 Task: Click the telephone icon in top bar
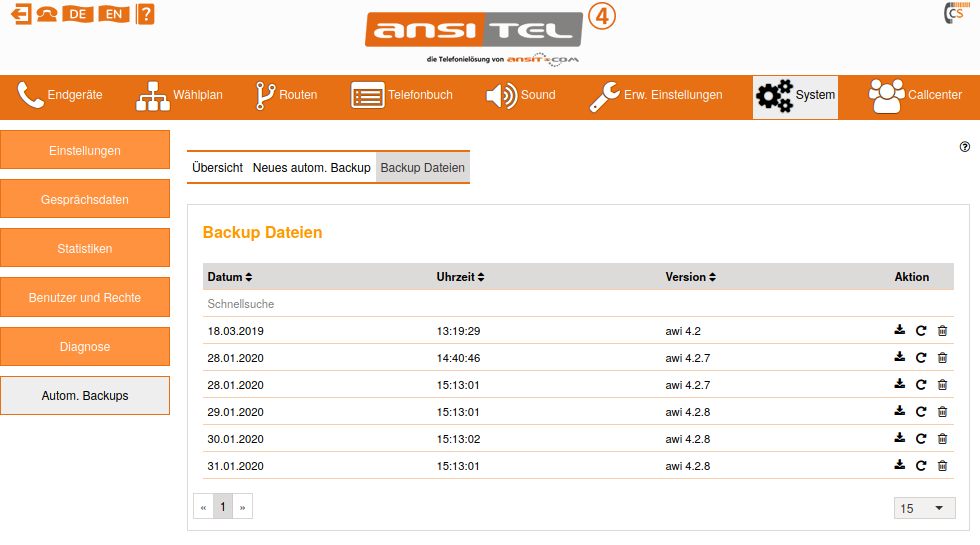click(46, 14)
